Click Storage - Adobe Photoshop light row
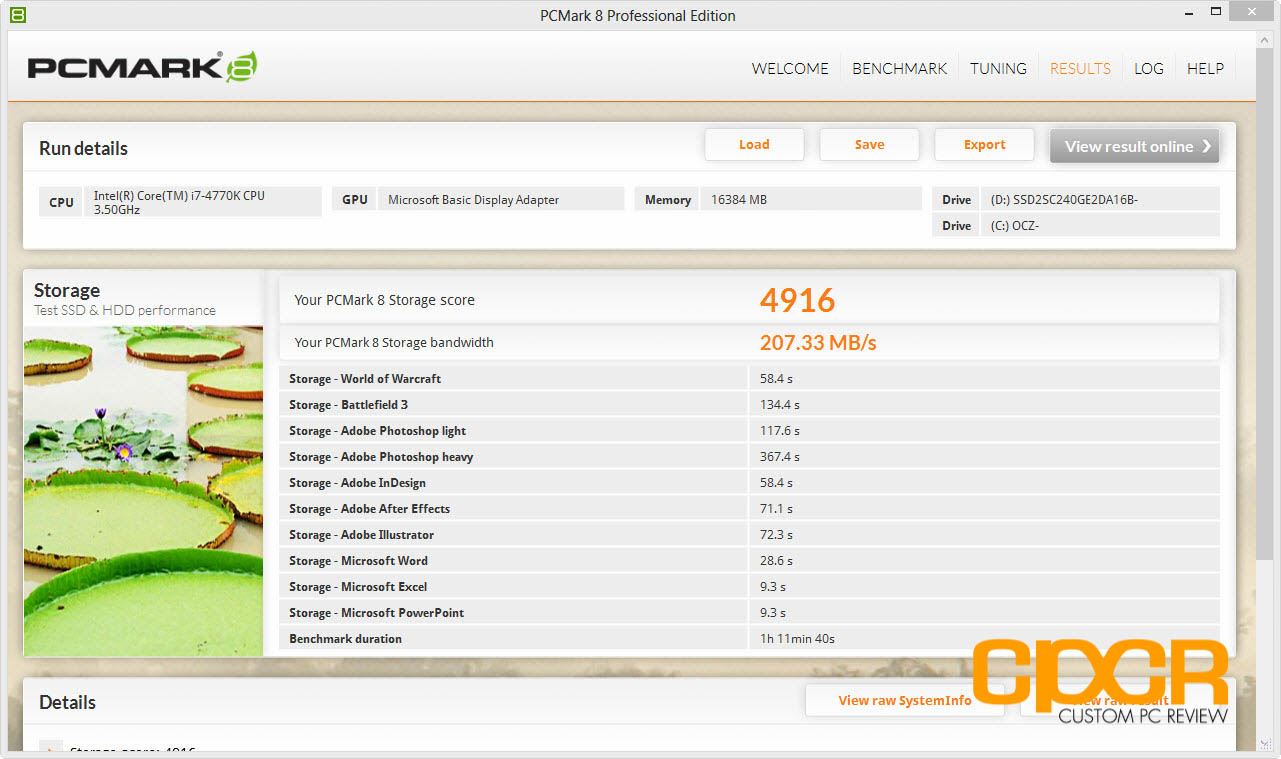Viewport: 1281px width, 759px height. 749,431
